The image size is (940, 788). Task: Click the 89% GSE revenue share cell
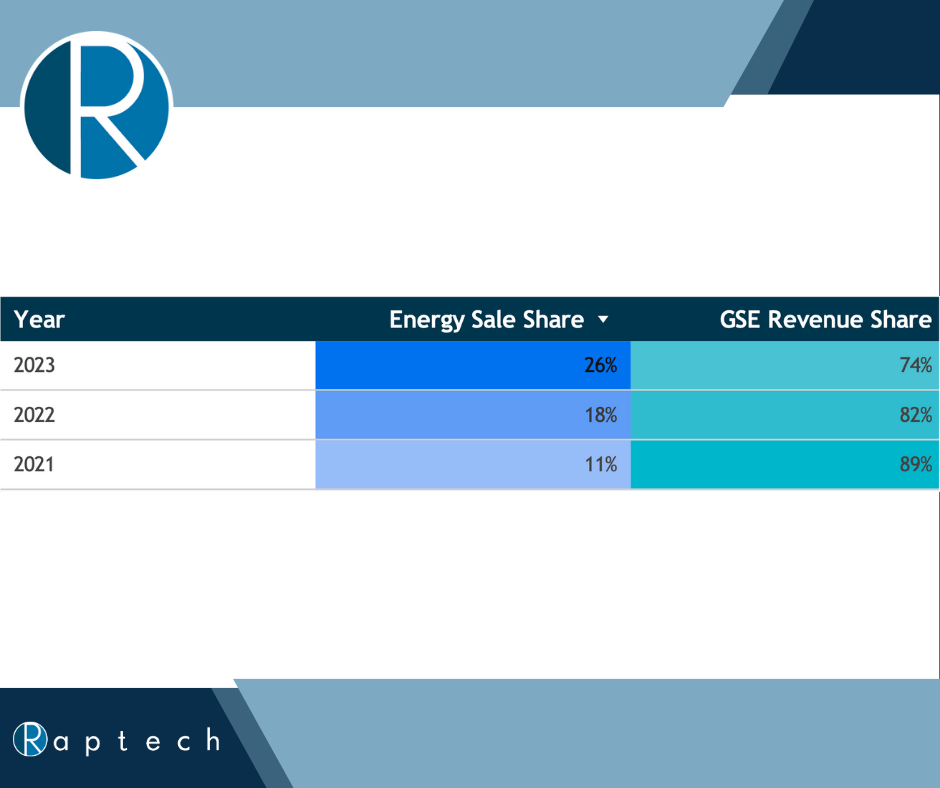785,465
